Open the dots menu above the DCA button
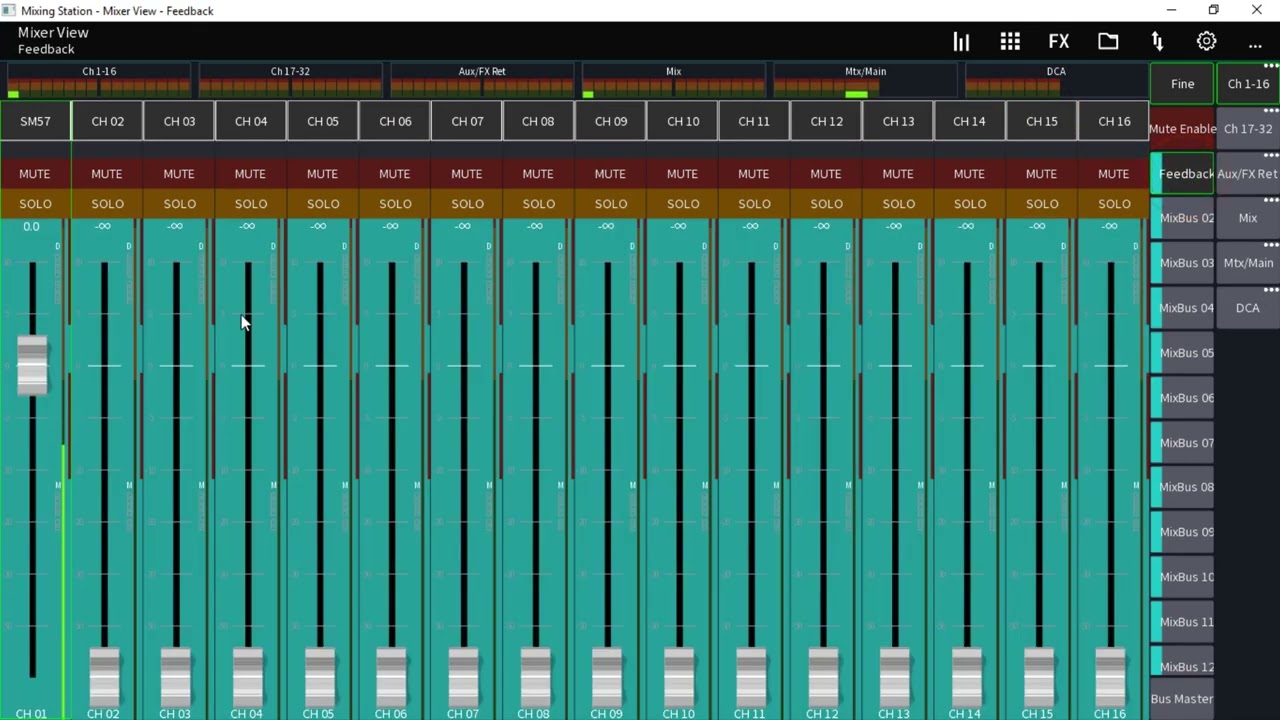 pos(1270,289)
